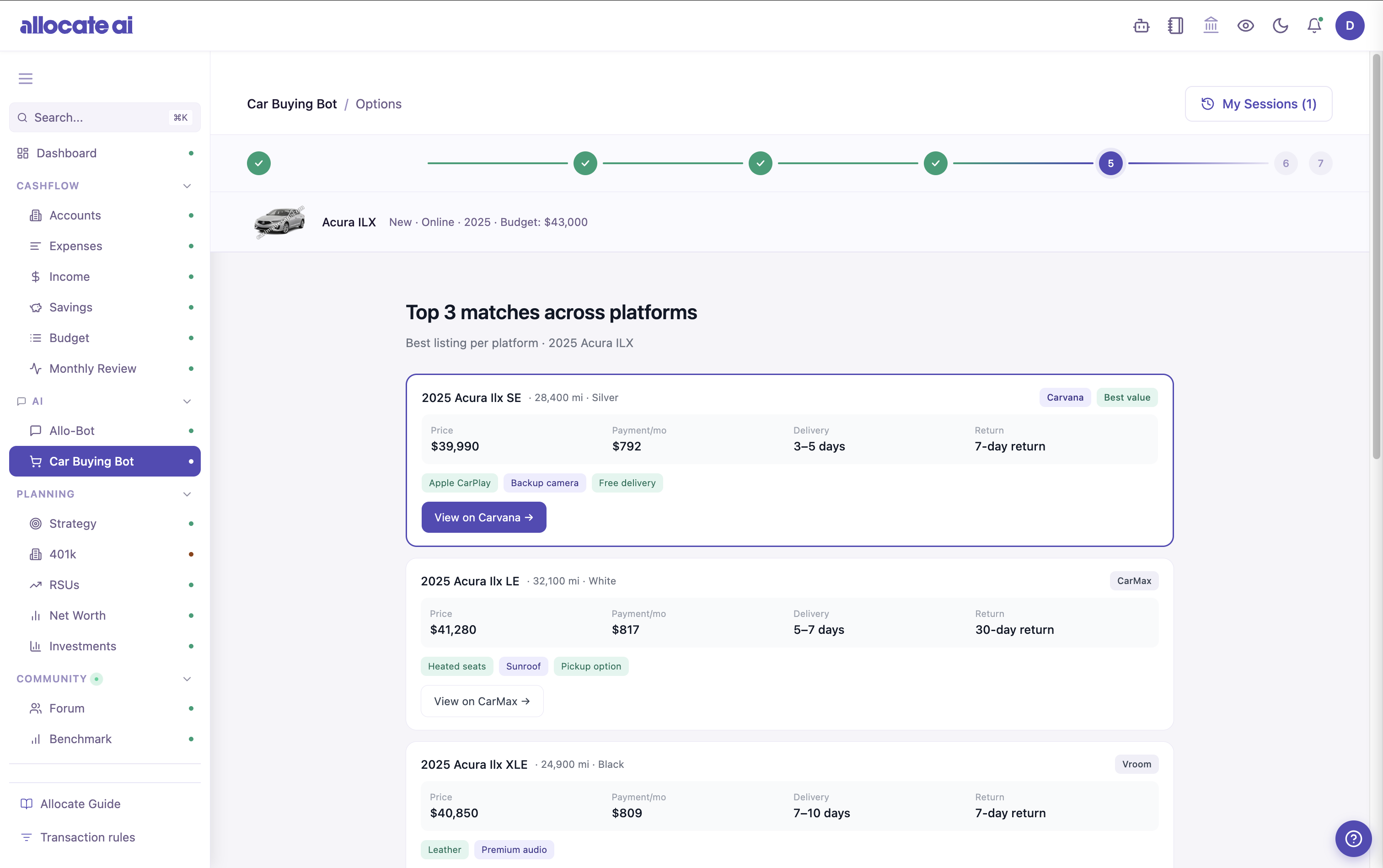Open the robot assistant icon in header
This screenshot has height=868, width=1383.
pyautogui.click(x=1142, y=26)
